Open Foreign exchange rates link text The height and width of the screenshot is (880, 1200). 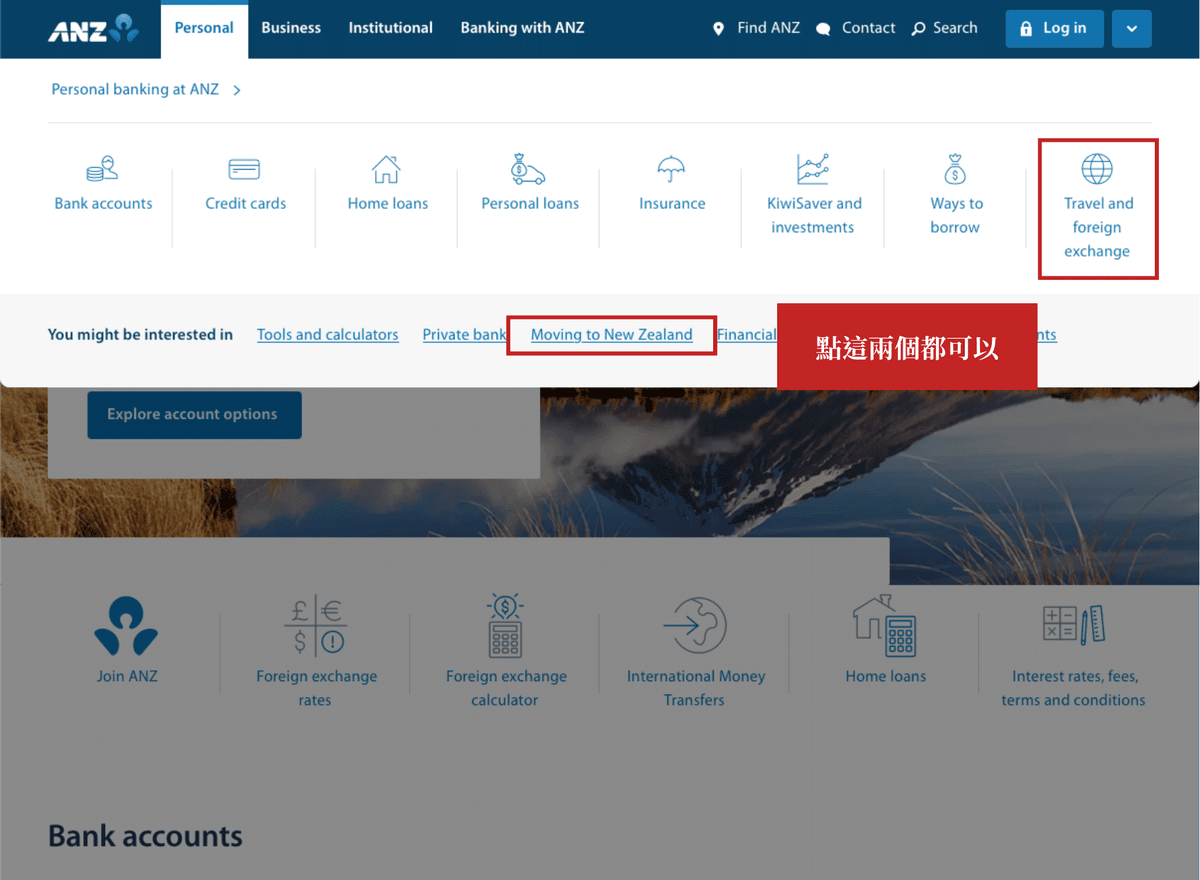click(x=316, y=689)
